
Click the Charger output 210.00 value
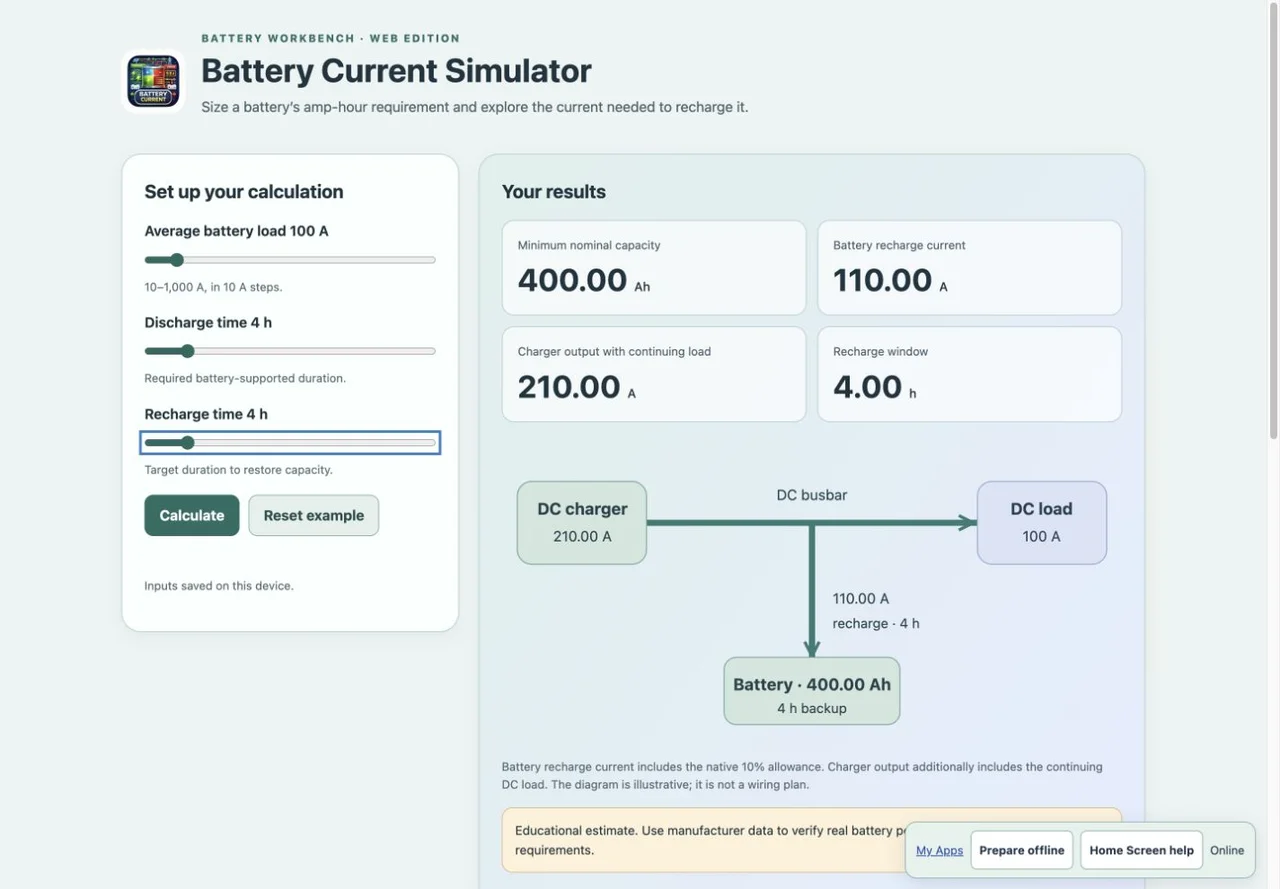pos(569,386)
